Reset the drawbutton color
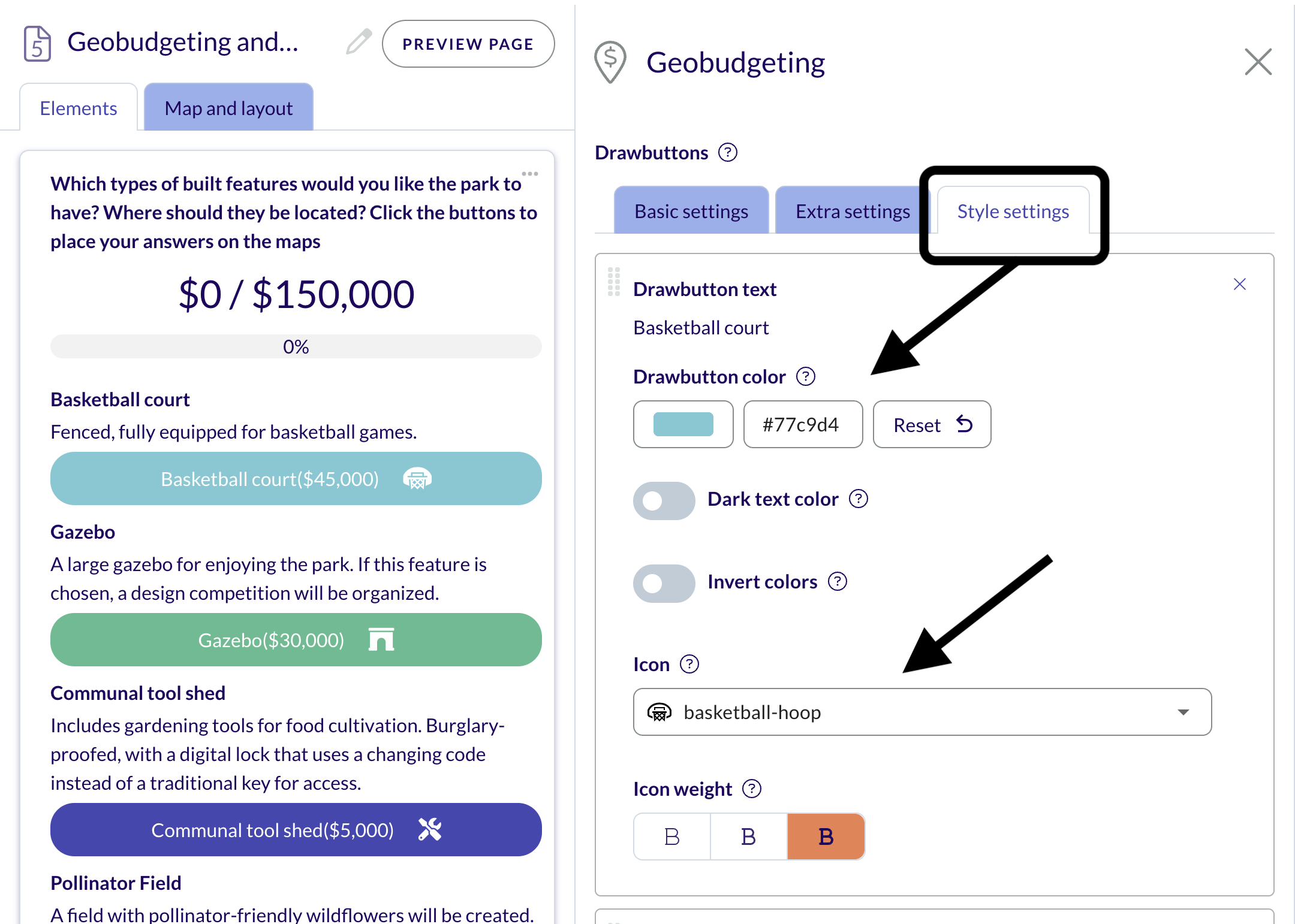 pos(932,424)
